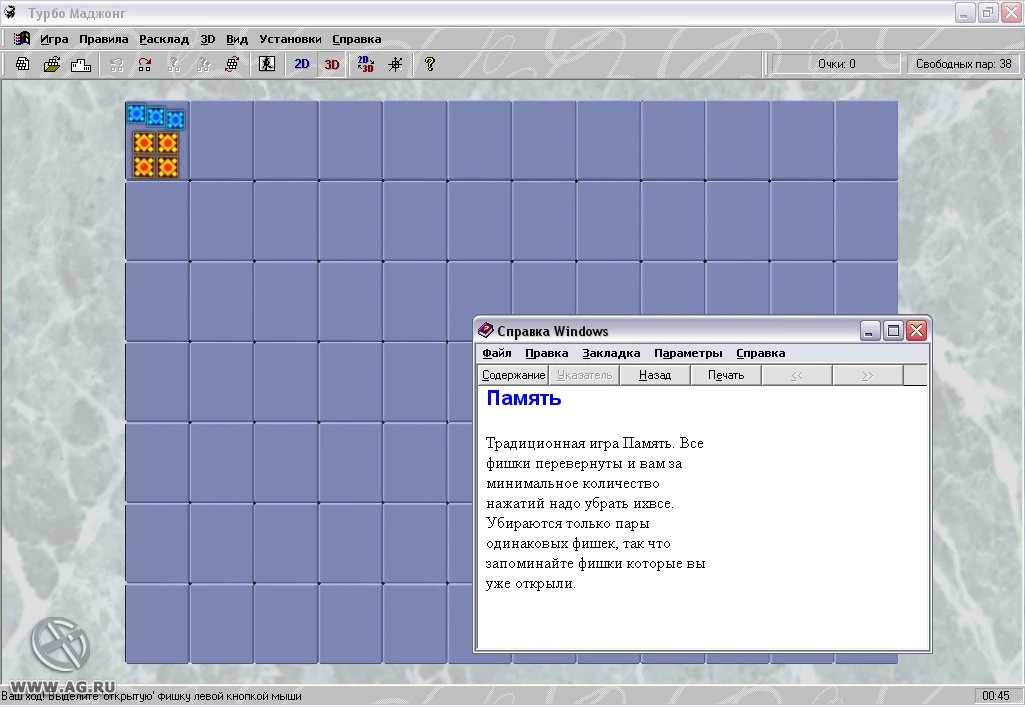Click the rotate axes icon
This screenshot has width=1025, height=707.
[395, 64]
